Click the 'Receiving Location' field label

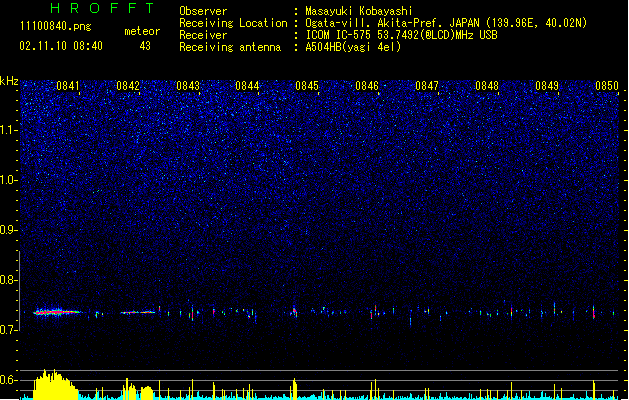coord(233,23)
